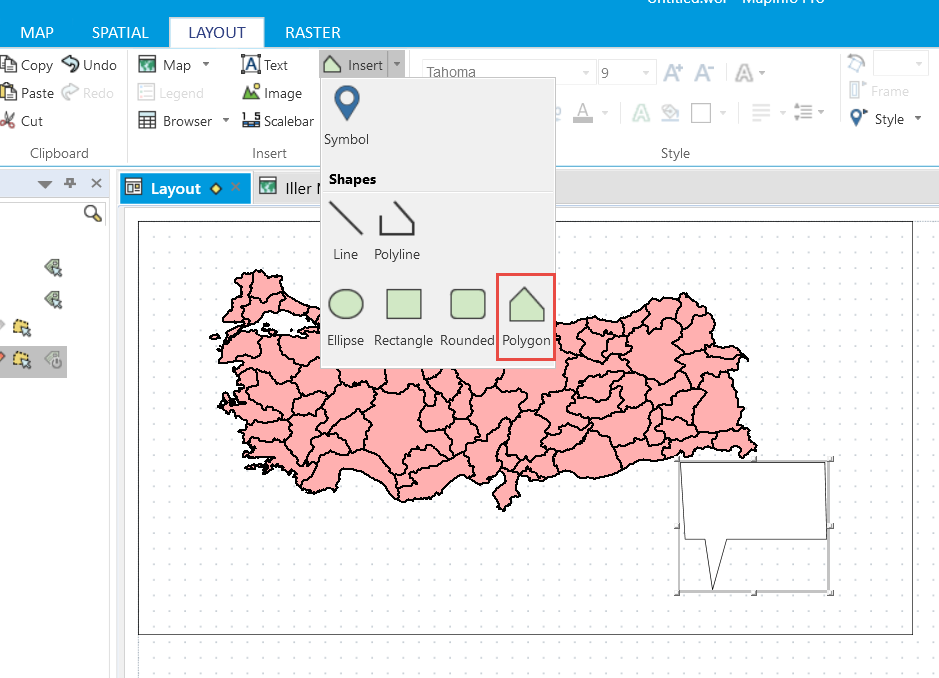Insert a Map frame
Image resolution: width=939 pixels, height=678 pixels.
[x=165, y=65]
